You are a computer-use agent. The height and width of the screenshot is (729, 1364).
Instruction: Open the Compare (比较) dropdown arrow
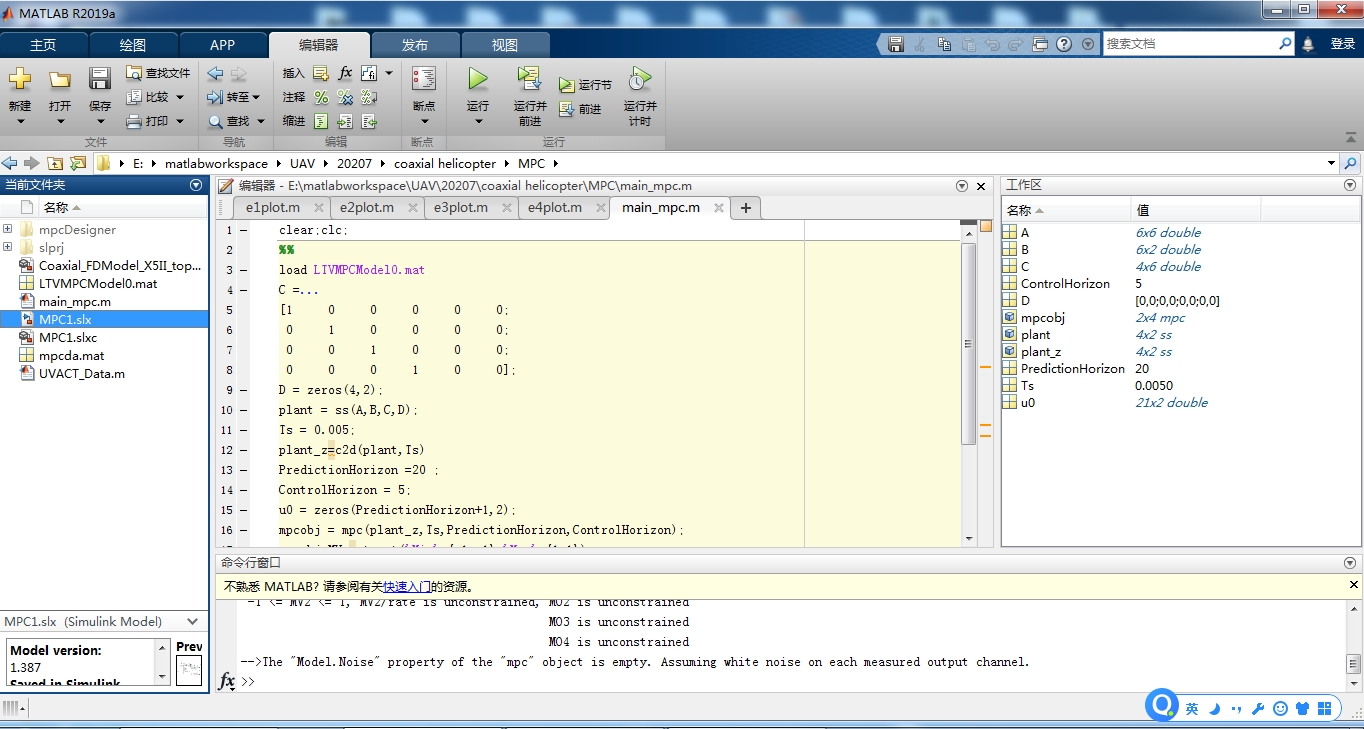(x=180, y=97)
